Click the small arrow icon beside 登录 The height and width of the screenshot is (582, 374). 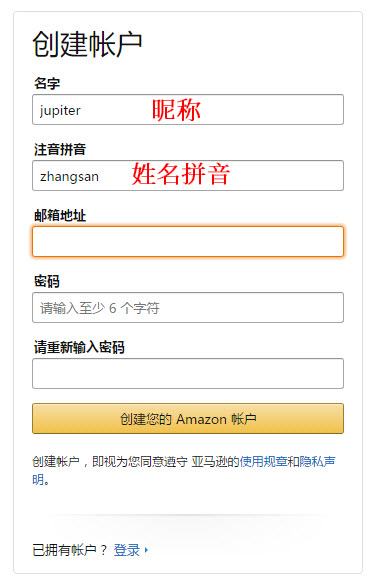click(146, 550)
